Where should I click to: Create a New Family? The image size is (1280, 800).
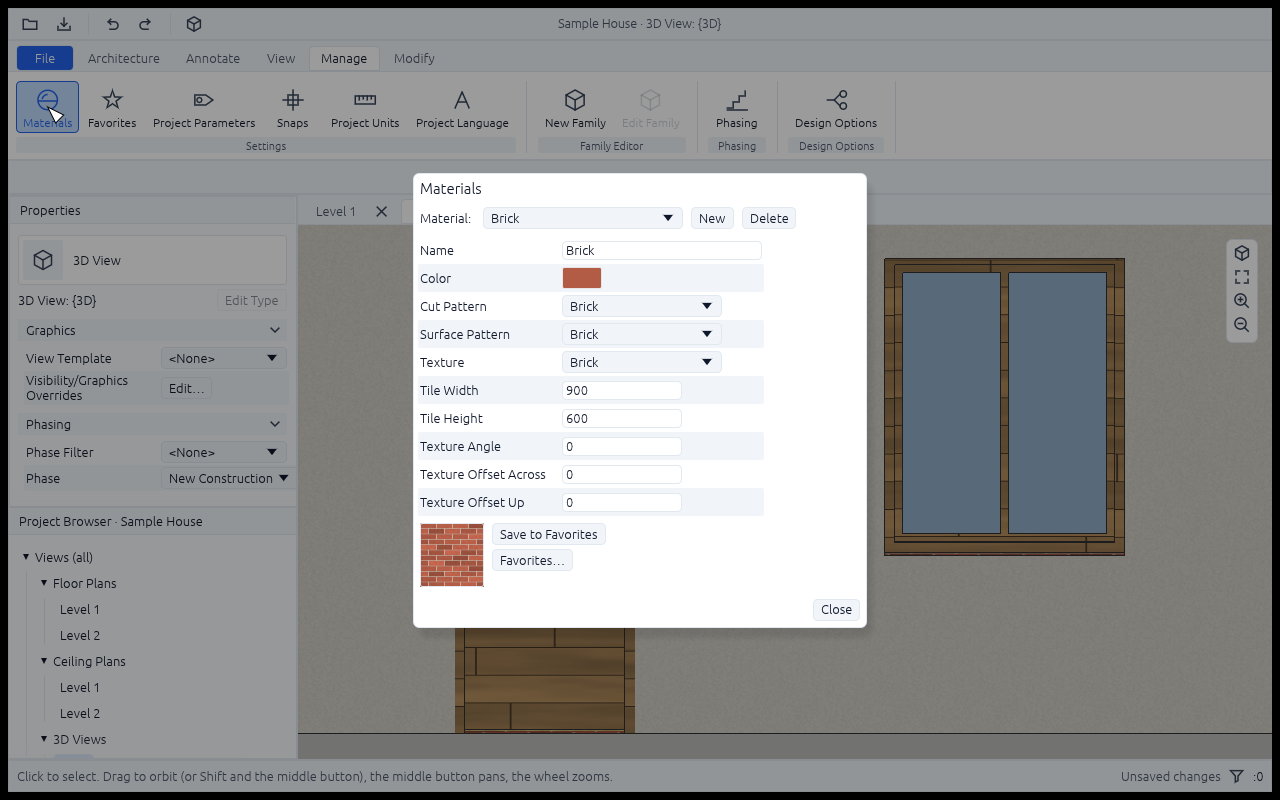pyautogui.click(x=575, y=107)
